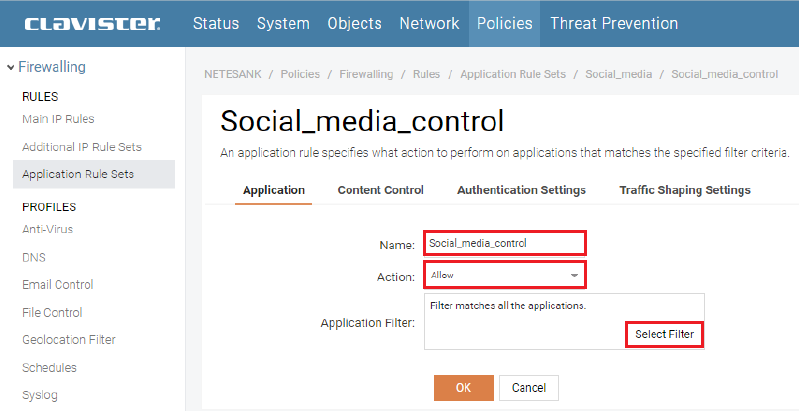This screenshot has height=411, width=799.
Task: Open the Objects menu
Action: tap(354, 23)
